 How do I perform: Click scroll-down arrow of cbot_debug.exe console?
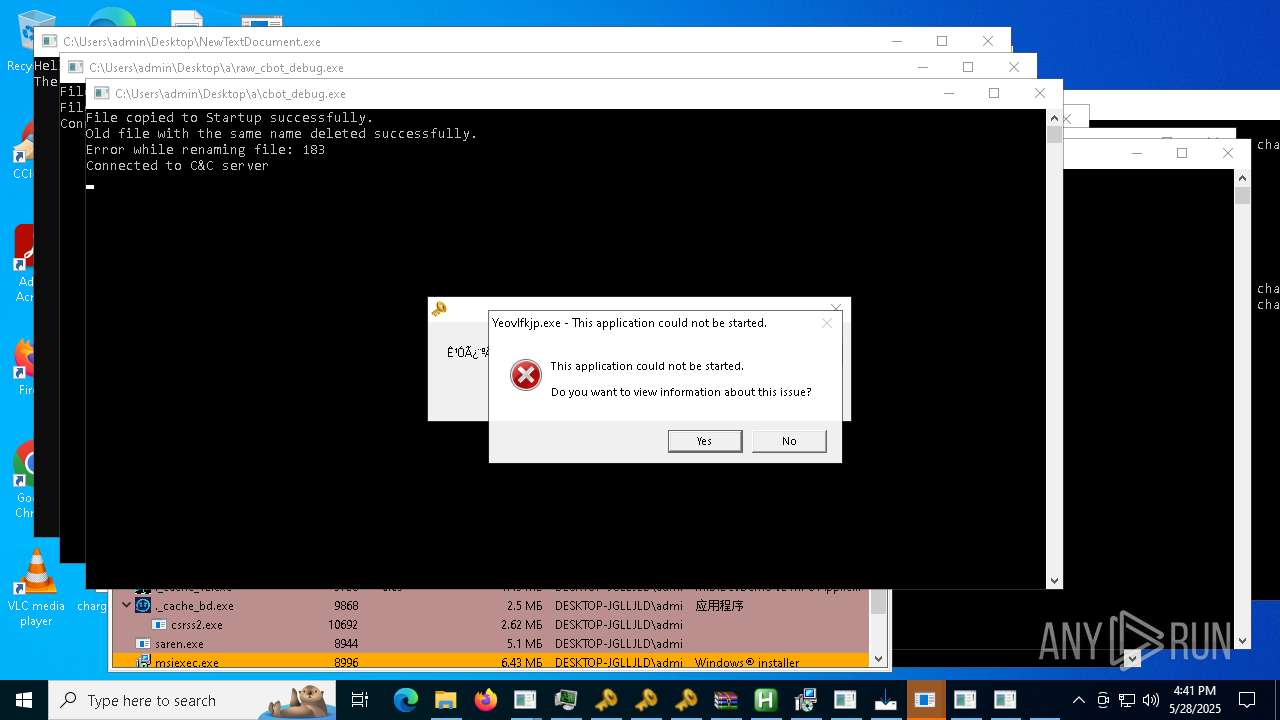[1054, 580]
